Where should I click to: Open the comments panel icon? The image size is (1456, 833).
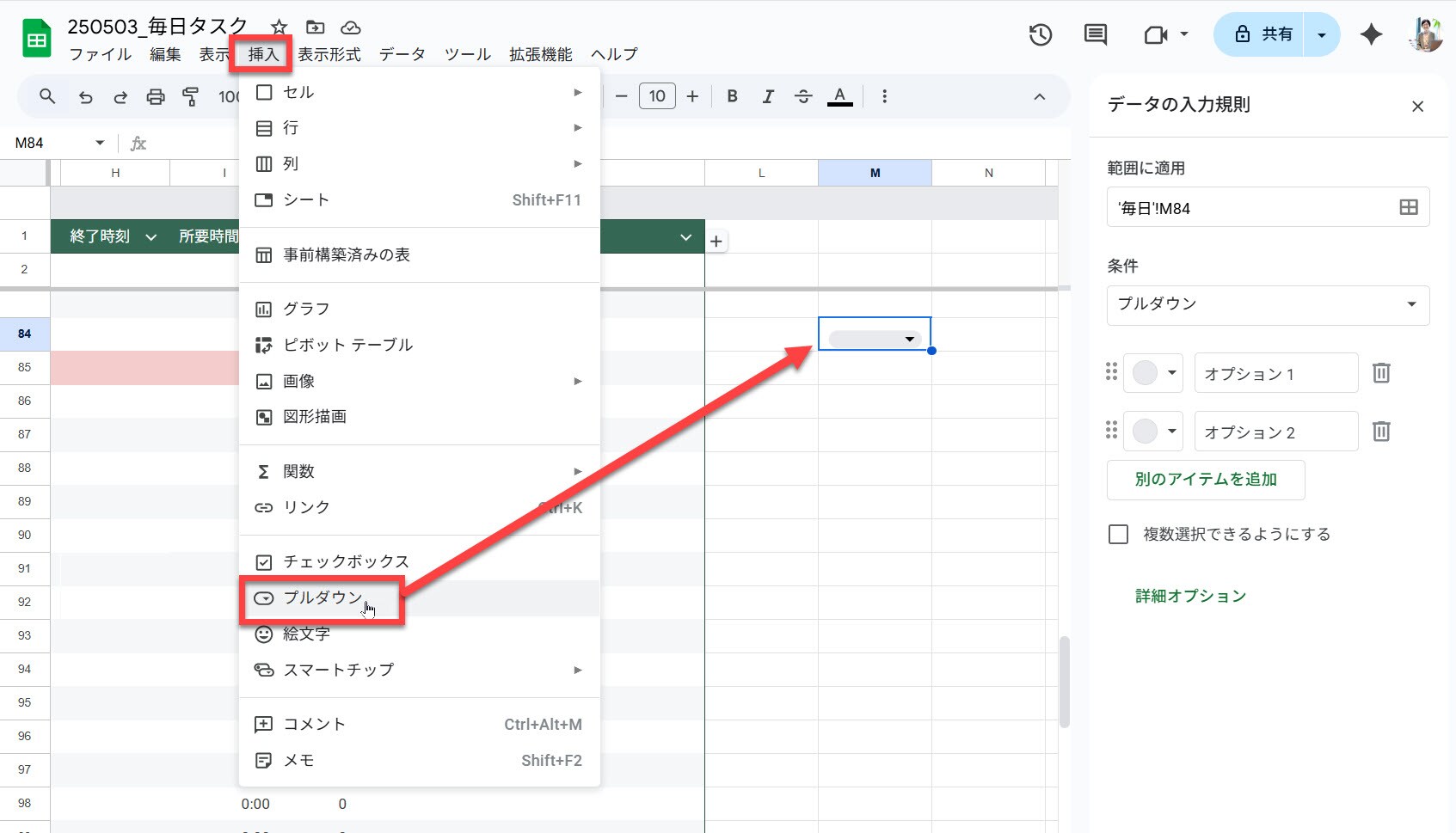point(1095,35)
